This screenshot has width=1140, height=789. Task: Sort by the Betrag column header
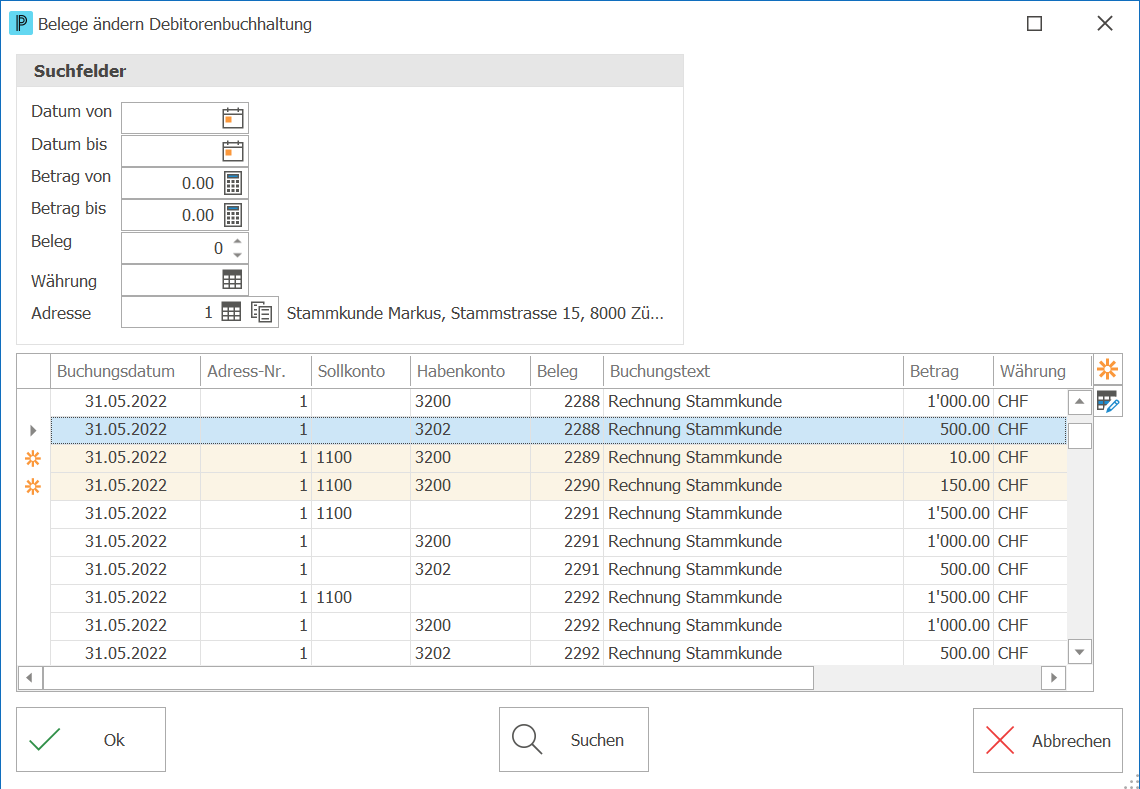[948, 372]
